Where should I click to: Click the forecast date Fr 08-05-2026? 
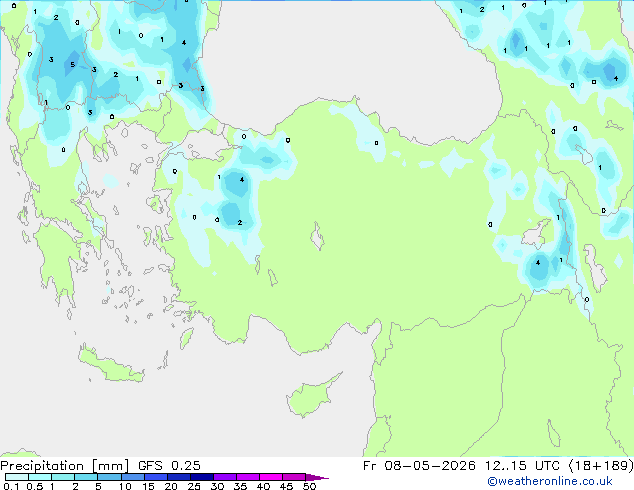(x=419, y=466)
